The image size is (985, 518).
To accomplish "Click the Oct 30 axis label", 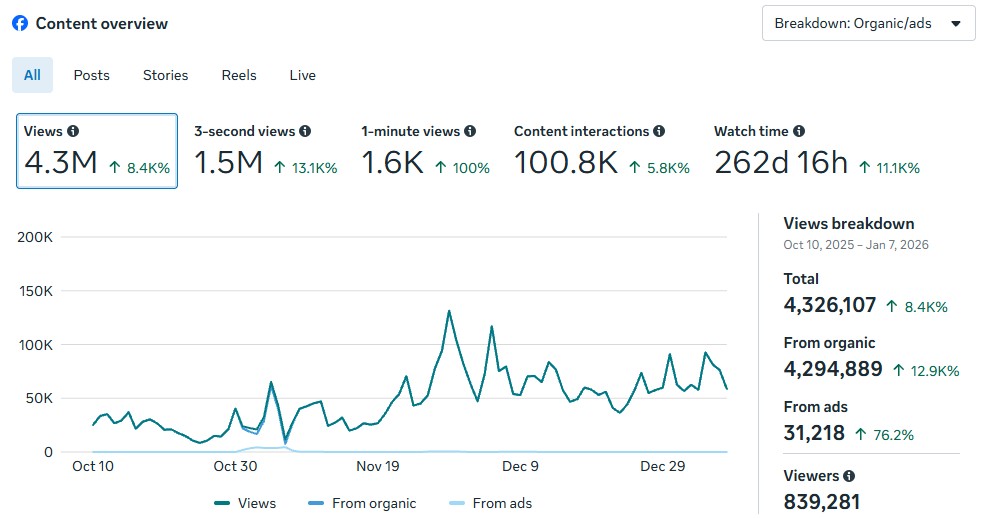I will click(x=235, y=466).
